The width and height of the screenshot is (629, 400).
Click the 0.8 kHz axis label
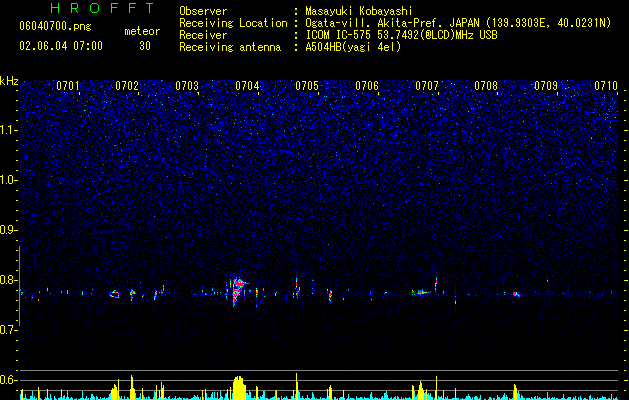click(x=9, y=280)
